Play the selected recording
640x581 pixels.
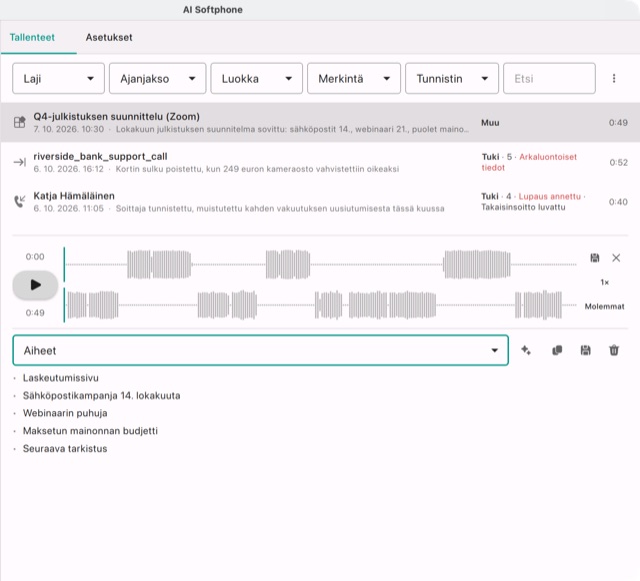[x=36, y=285]
